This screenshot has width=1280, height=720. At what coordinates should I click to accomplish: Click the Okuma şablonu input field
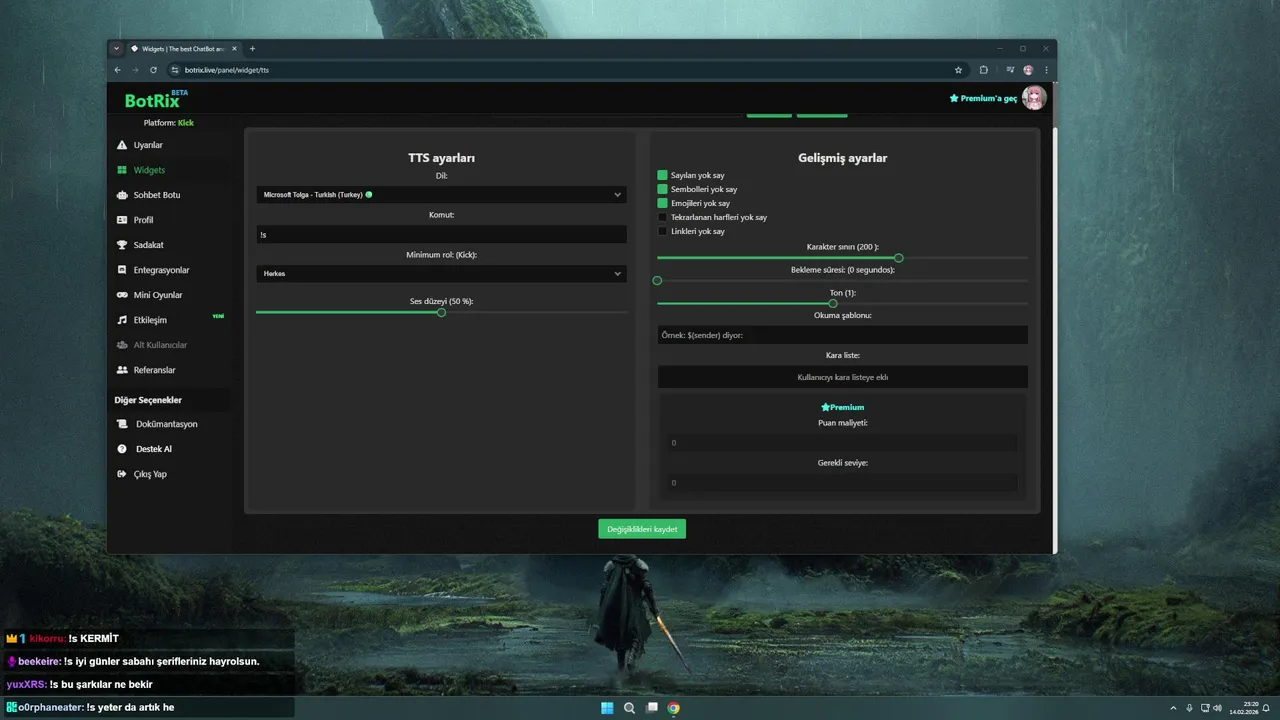842,335
